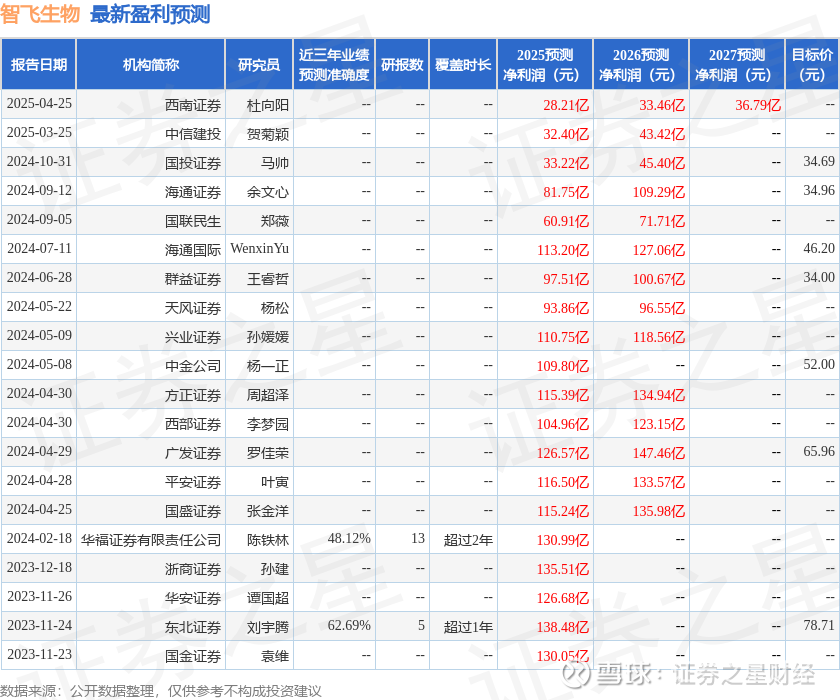The height and width of the screenshot is (700, 840).
Task: Click analyst name 李梦园
Action: (267, 424)
